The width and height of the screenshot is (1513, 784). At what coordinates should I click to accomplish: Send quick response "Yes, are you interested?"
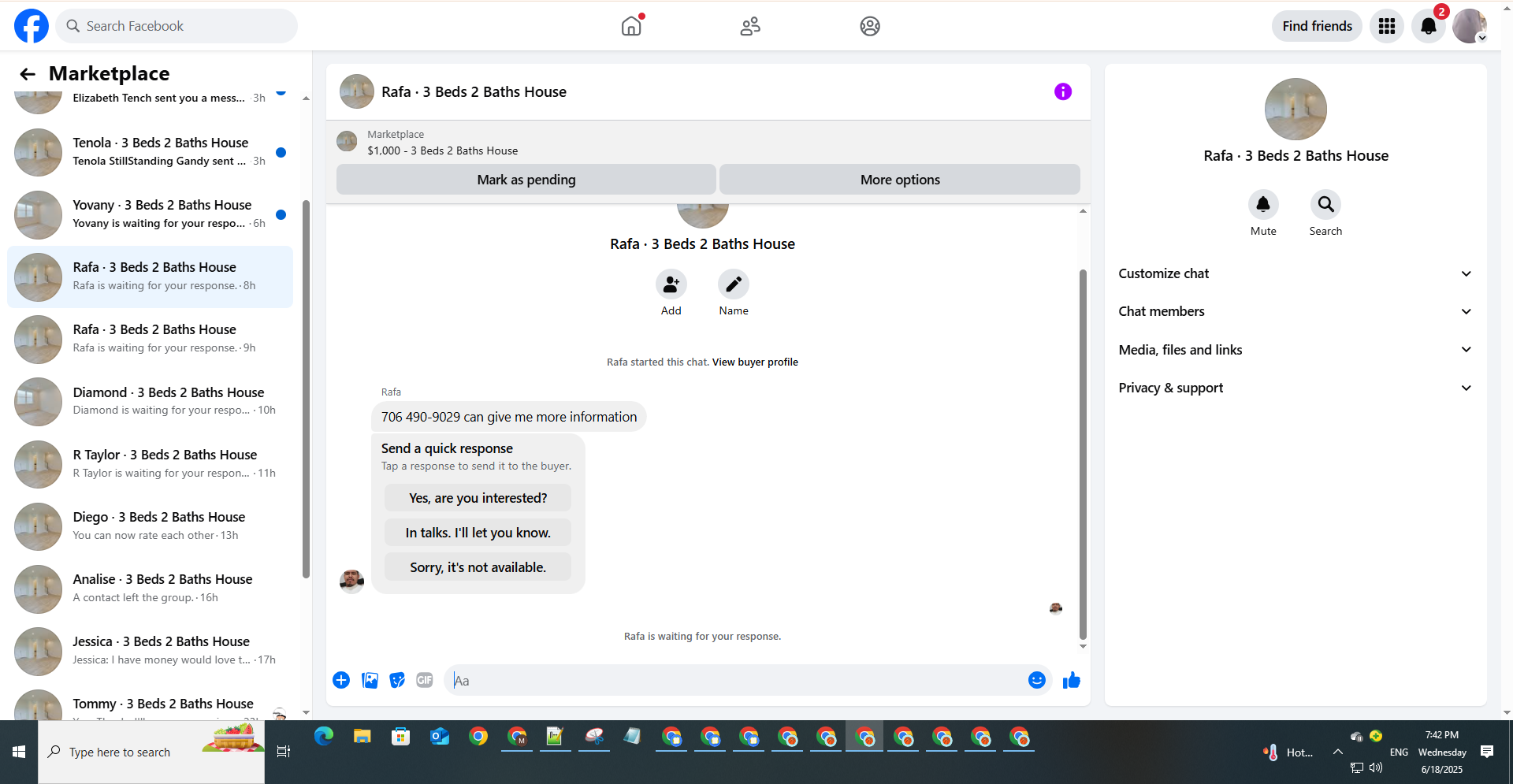[478, 498]
